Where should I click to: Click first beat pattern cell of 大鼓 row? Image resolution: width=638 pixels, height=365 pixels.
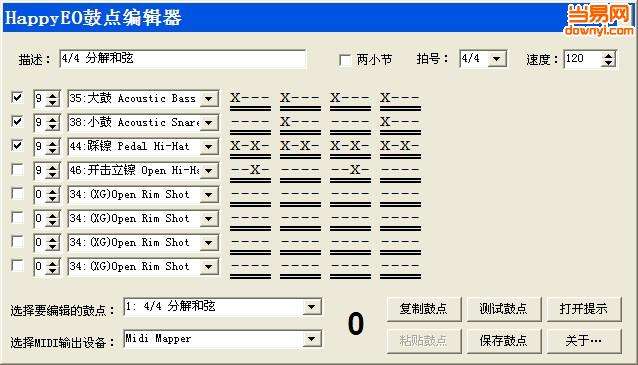coord(250,100)
